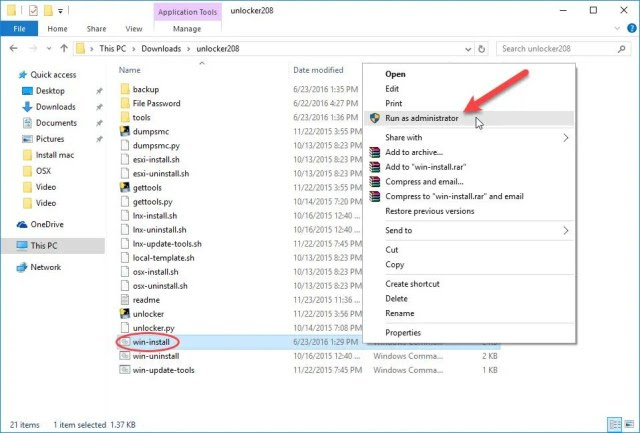640x433 pixels.
Task: Open the recent locations dropdown arrow
Action: 49,49
